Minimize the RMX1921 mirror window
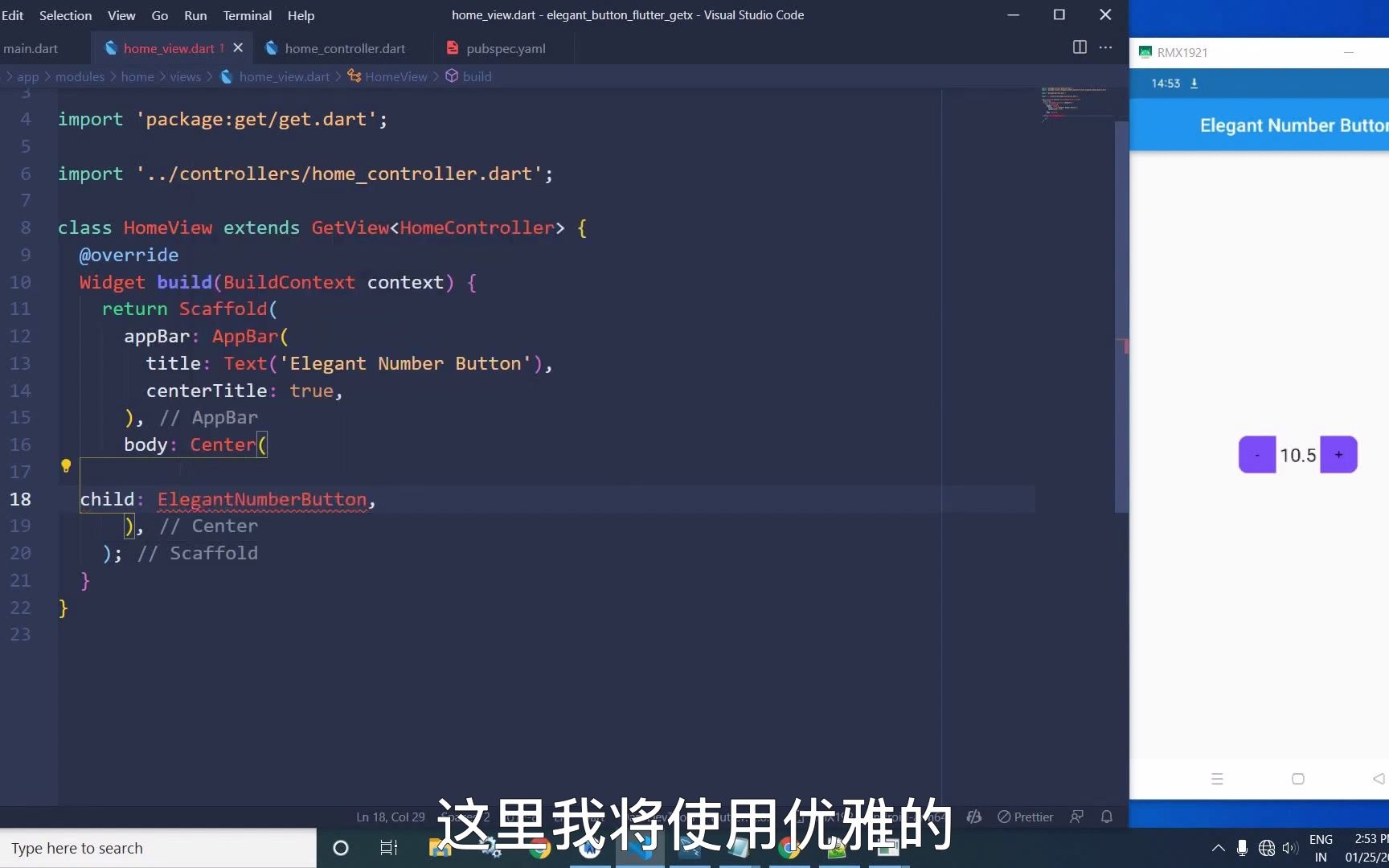1389x868 pixels. [x=1349, y=52]
